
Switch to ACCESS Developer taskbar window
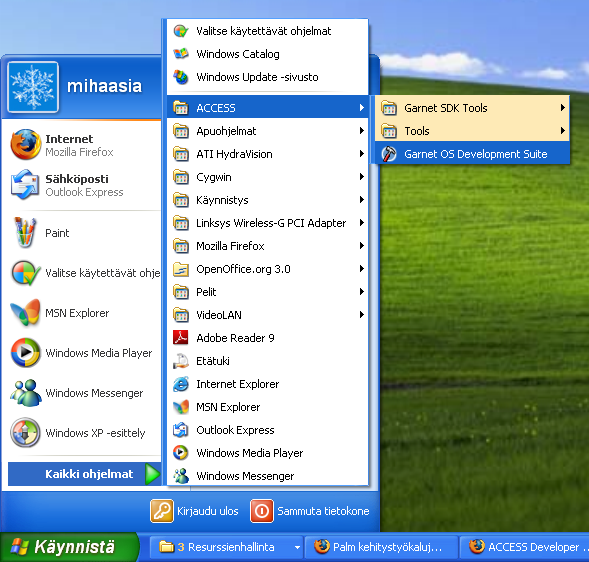coord(525,547)
